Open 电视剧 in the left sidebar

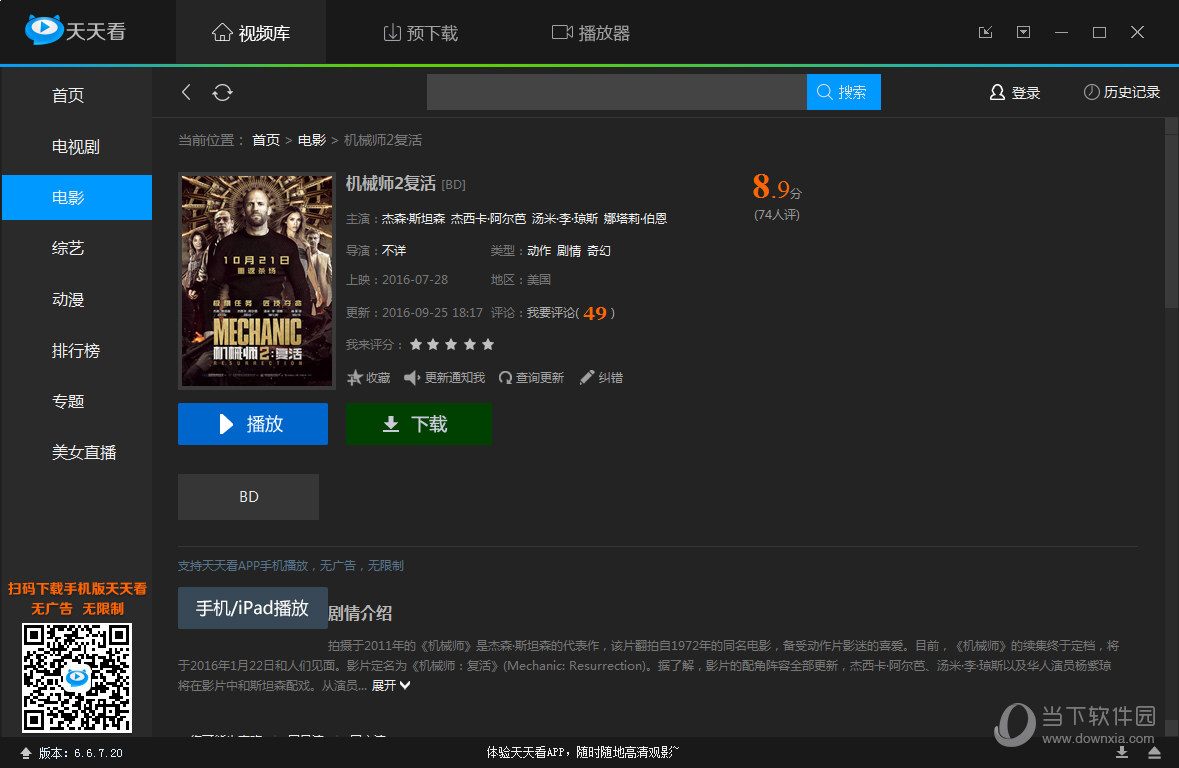[x=76, y=147]
